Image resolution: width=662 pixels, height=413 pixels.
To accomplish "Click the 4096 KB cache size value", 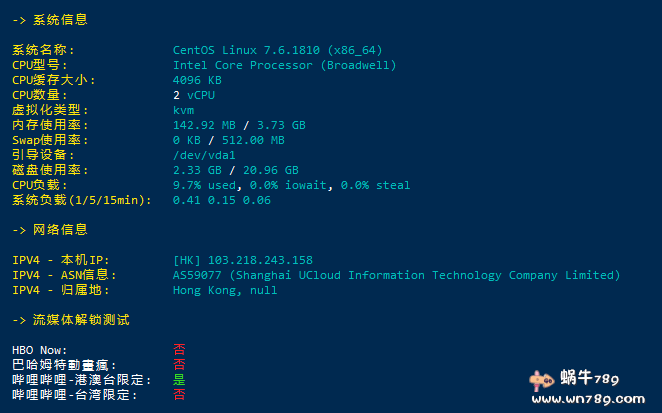I will [197, 80].
